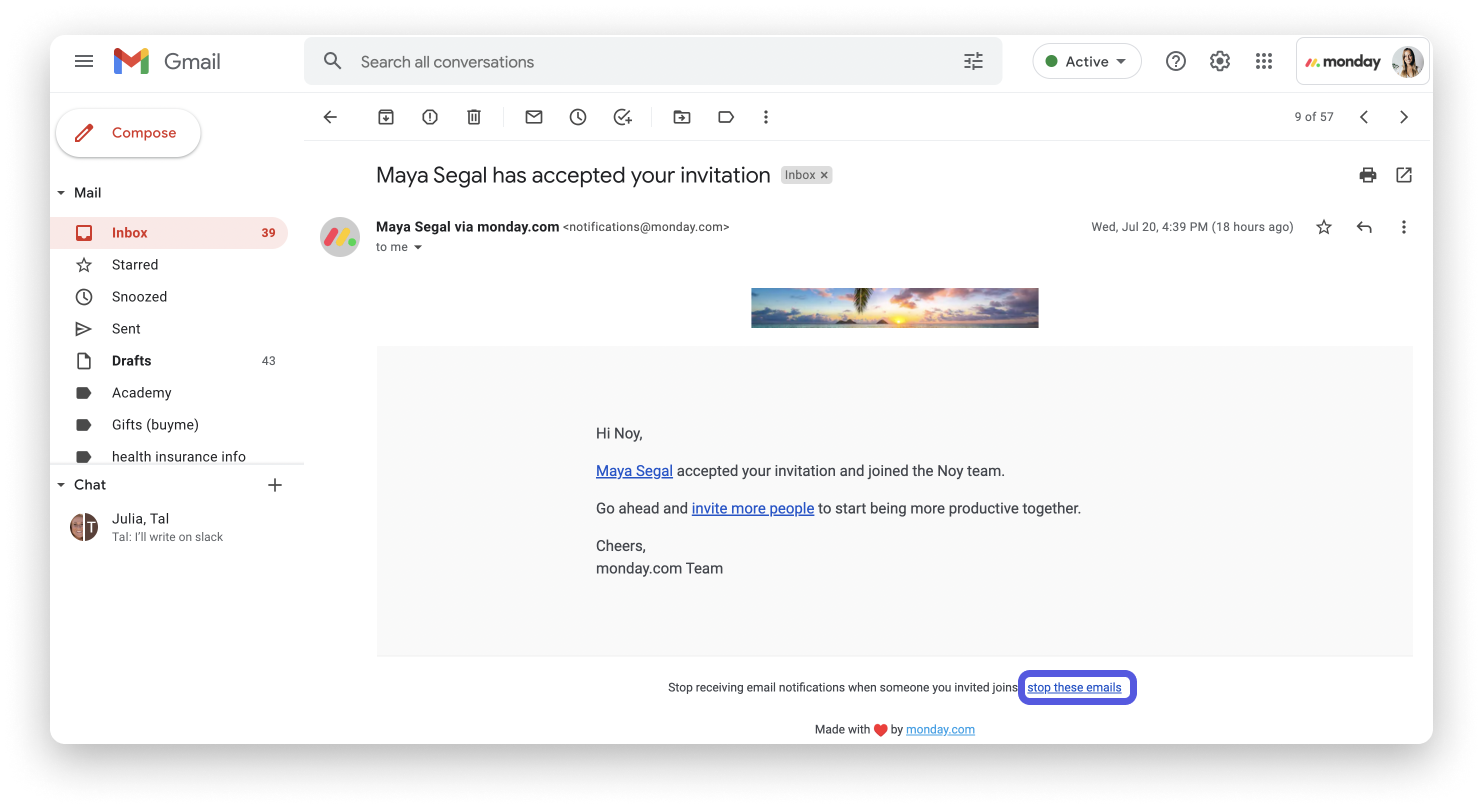The height and width of the screenshot is (809, 1483).
Task: Open the Labels icon in toolbar
Action: click(726, 117)
